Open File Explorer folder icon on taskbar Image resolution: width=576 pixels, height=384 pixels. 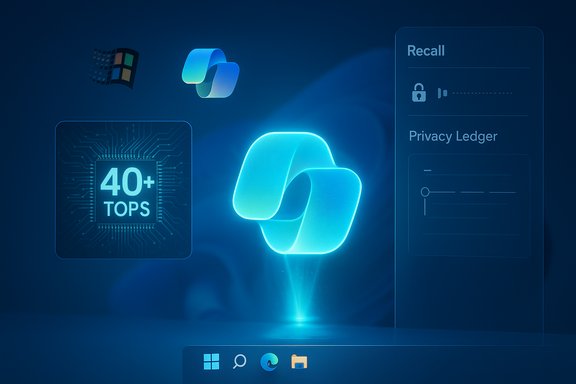click(x=299, y=362)
